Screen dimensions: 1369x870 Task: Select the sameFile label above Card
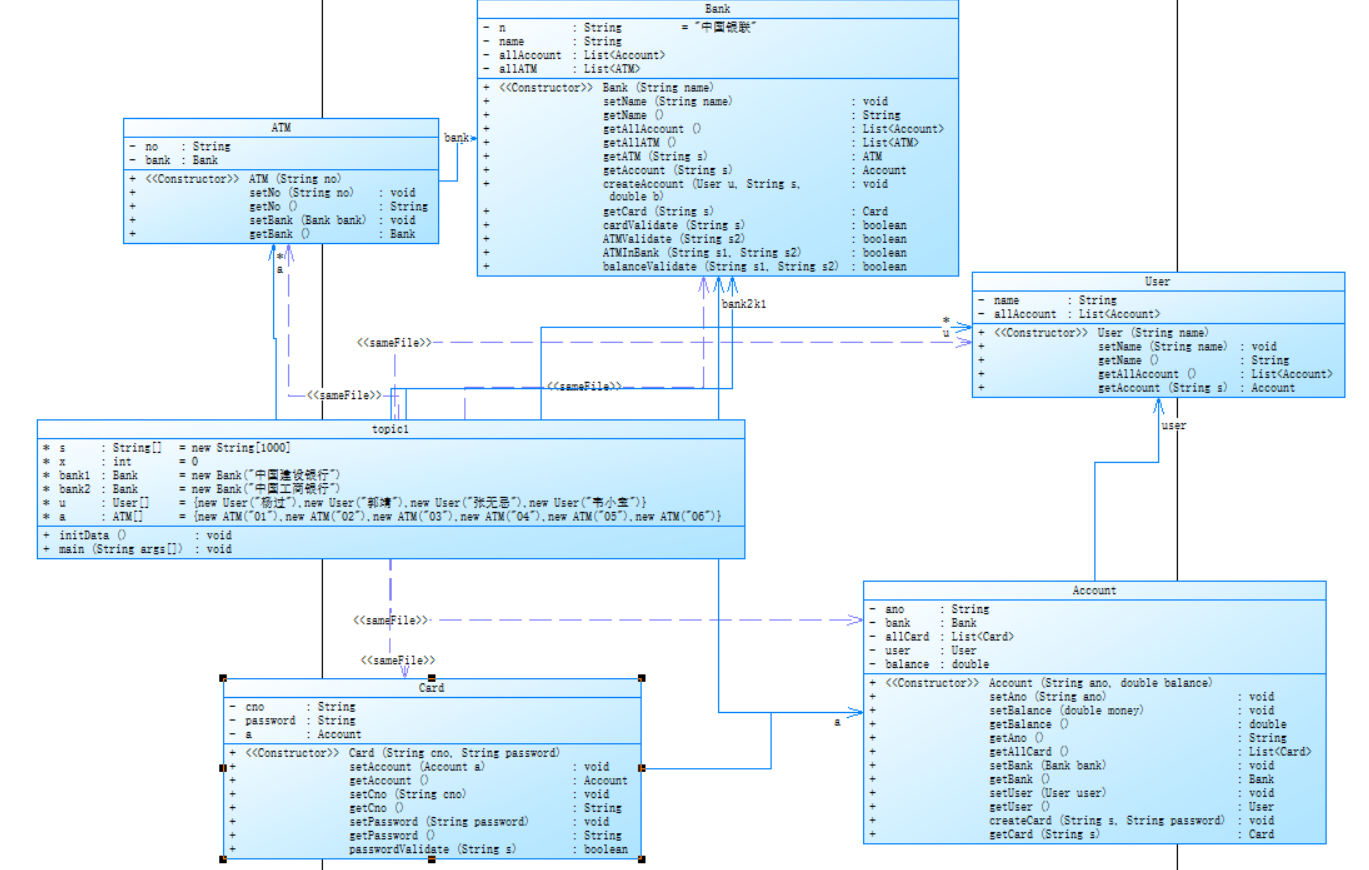click(398, 661)
